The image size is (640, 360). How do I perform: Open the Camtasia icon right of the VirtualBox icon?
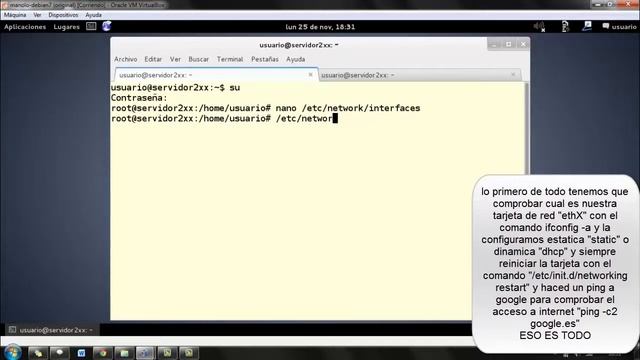[167, 353]
